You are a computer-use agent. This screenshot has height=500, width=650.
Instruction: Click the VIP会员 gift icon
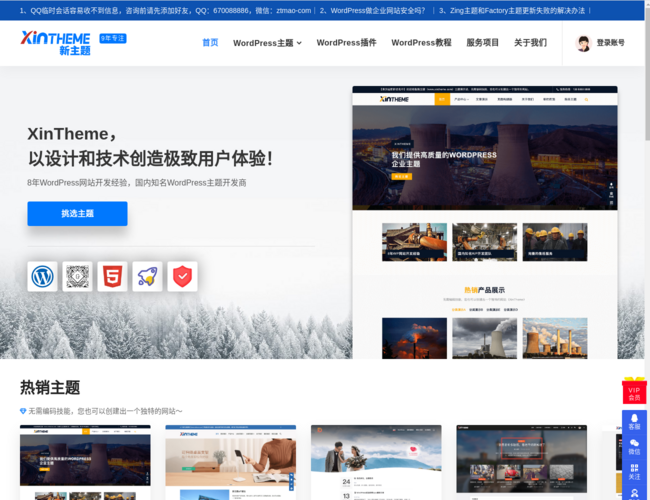tap(634, 391)
